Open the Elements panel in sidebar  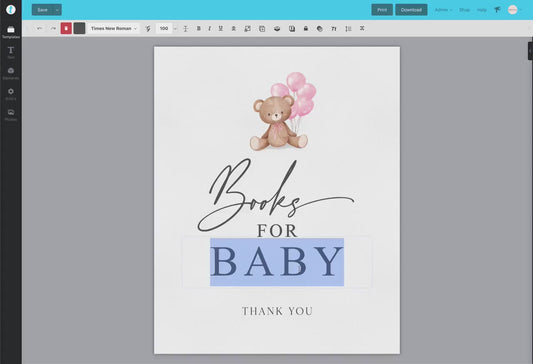pyautogui.click(x=11, y=73)
